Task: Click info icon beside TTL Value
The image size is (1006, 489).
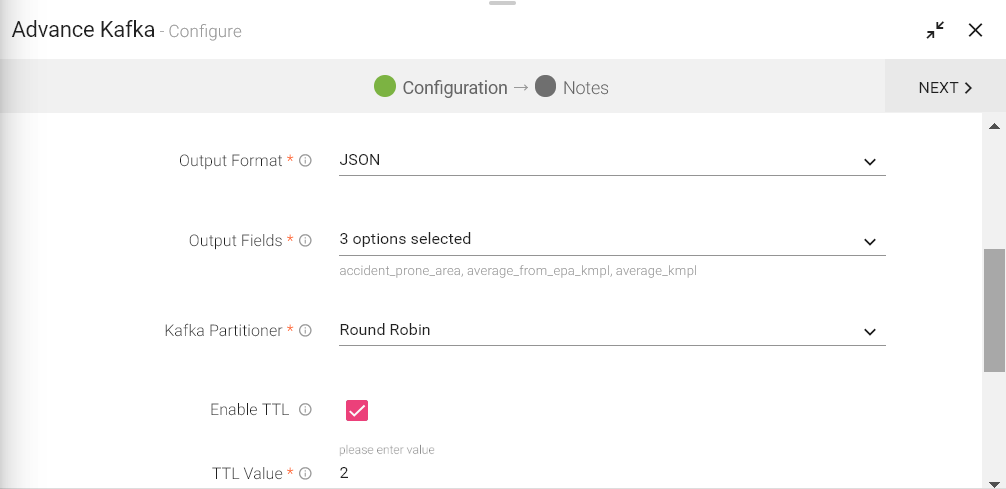Action: click(306, 473)
